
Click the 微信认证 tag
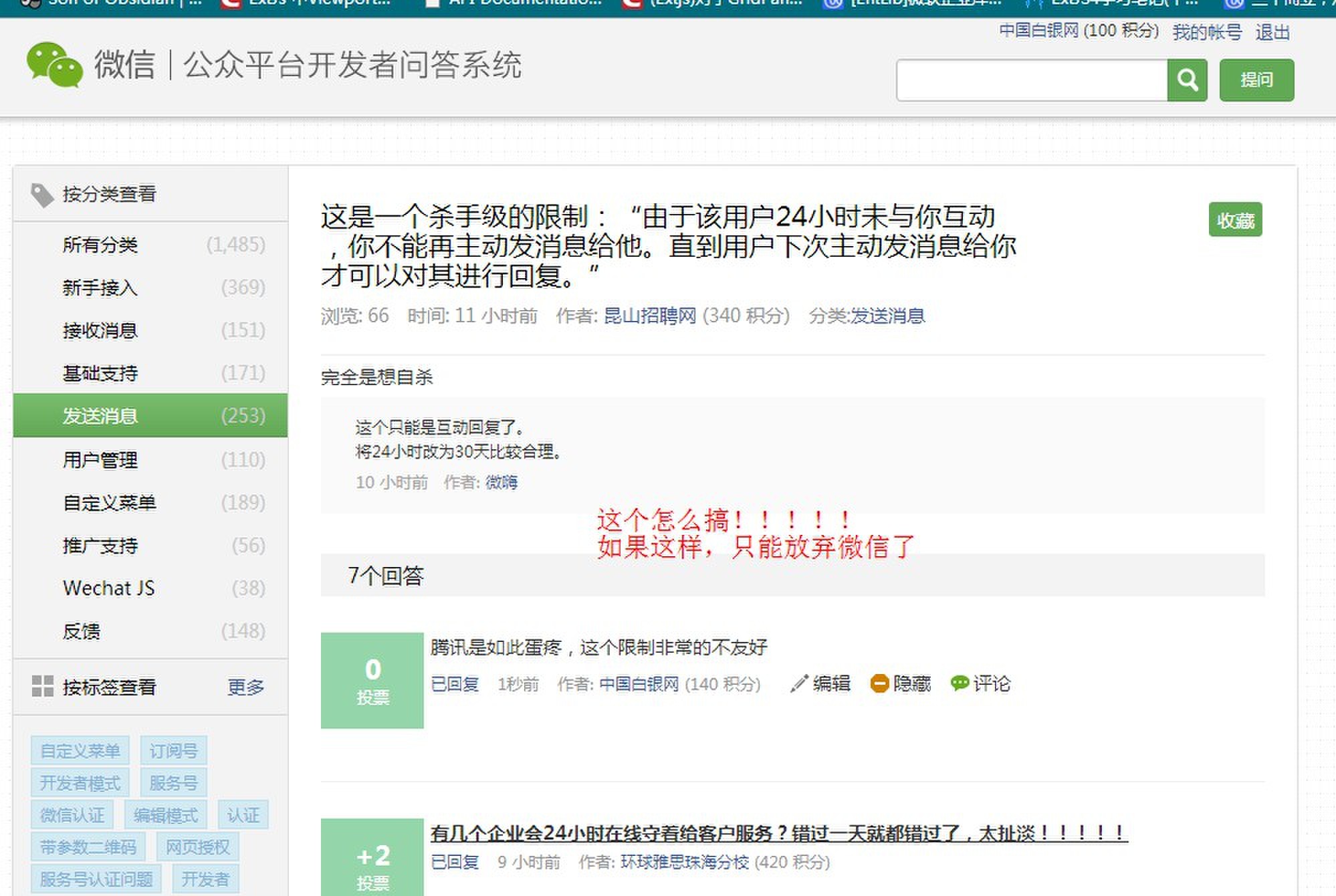pyautogui.click(x=72, y=814)
